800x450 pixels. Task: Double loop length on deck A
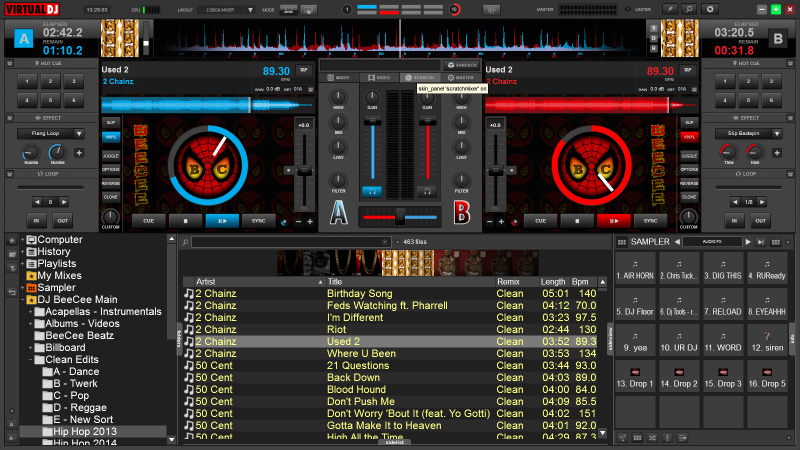coord(64,202)
